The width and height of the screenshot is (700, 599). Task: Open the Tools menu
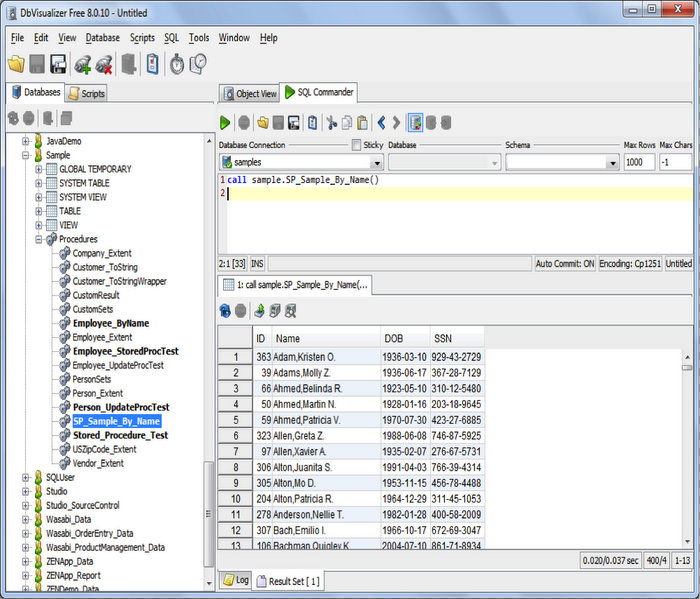(199, 38)
